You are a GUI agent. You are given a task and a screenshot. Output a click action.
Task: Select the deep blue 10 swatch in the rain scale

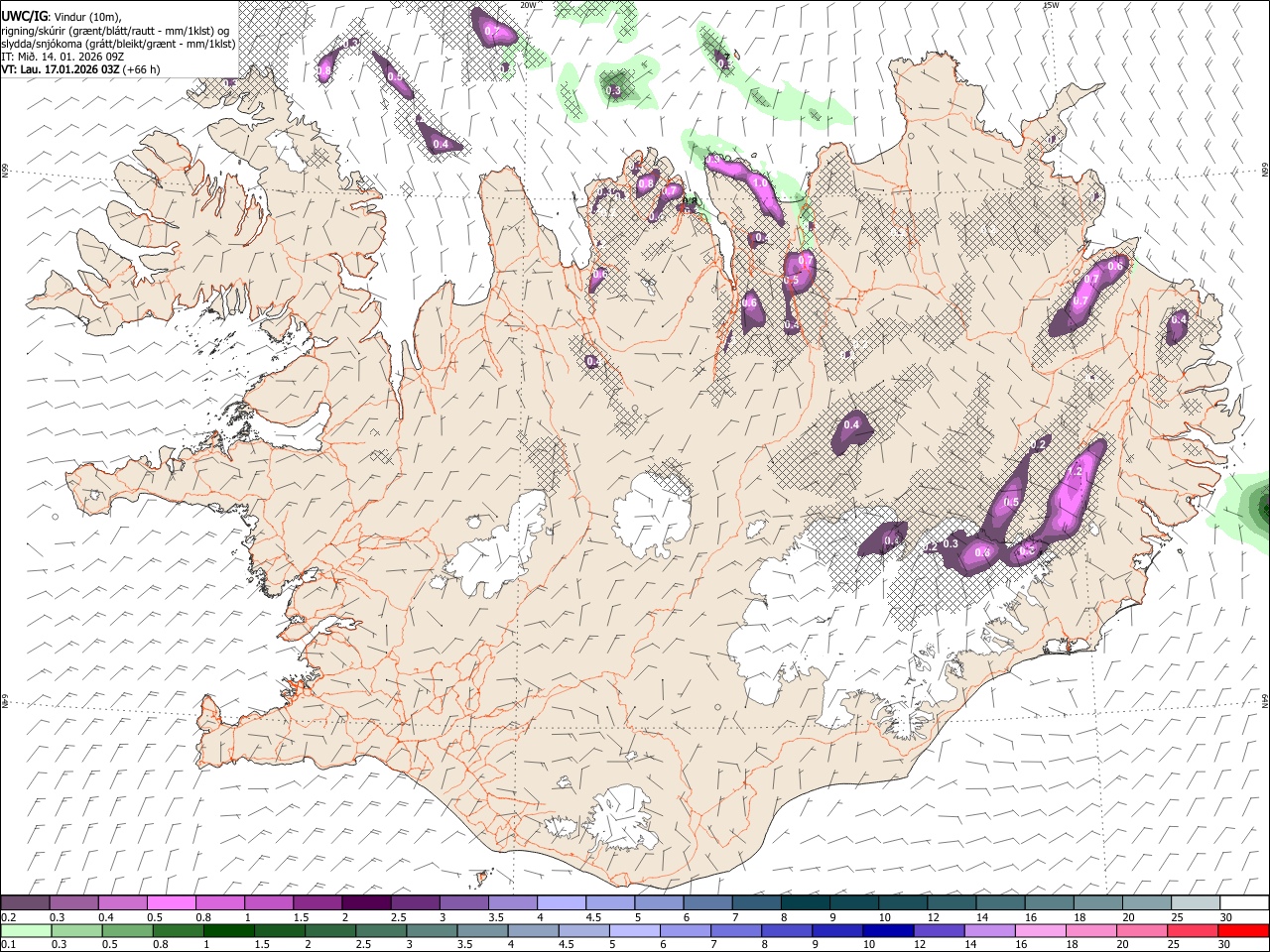click(x=887, y=931)
